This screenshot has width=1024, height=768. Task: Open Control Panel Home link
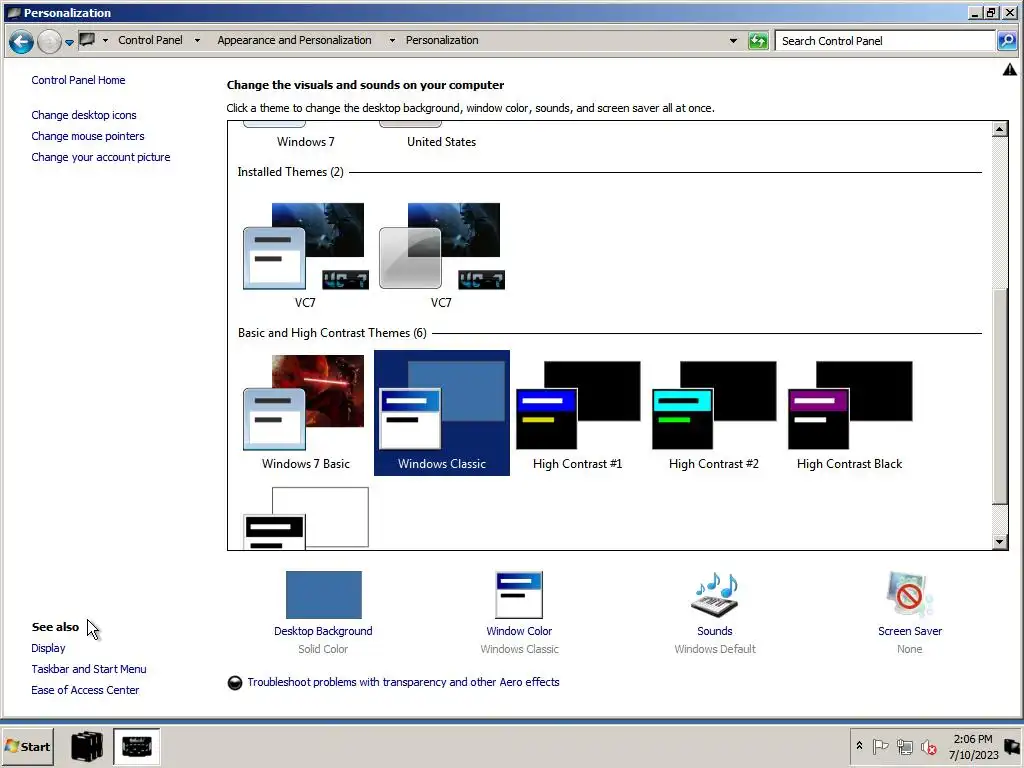click(78, 80)
